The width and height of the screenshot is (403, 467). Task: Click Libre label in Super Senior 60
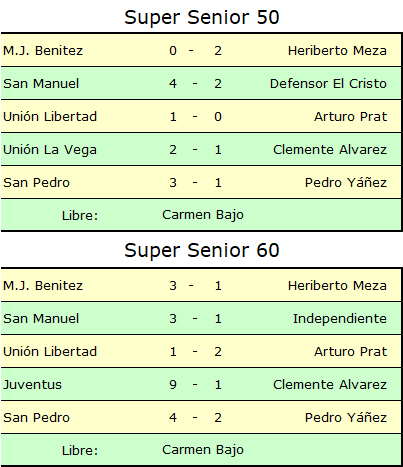(80, 451)
